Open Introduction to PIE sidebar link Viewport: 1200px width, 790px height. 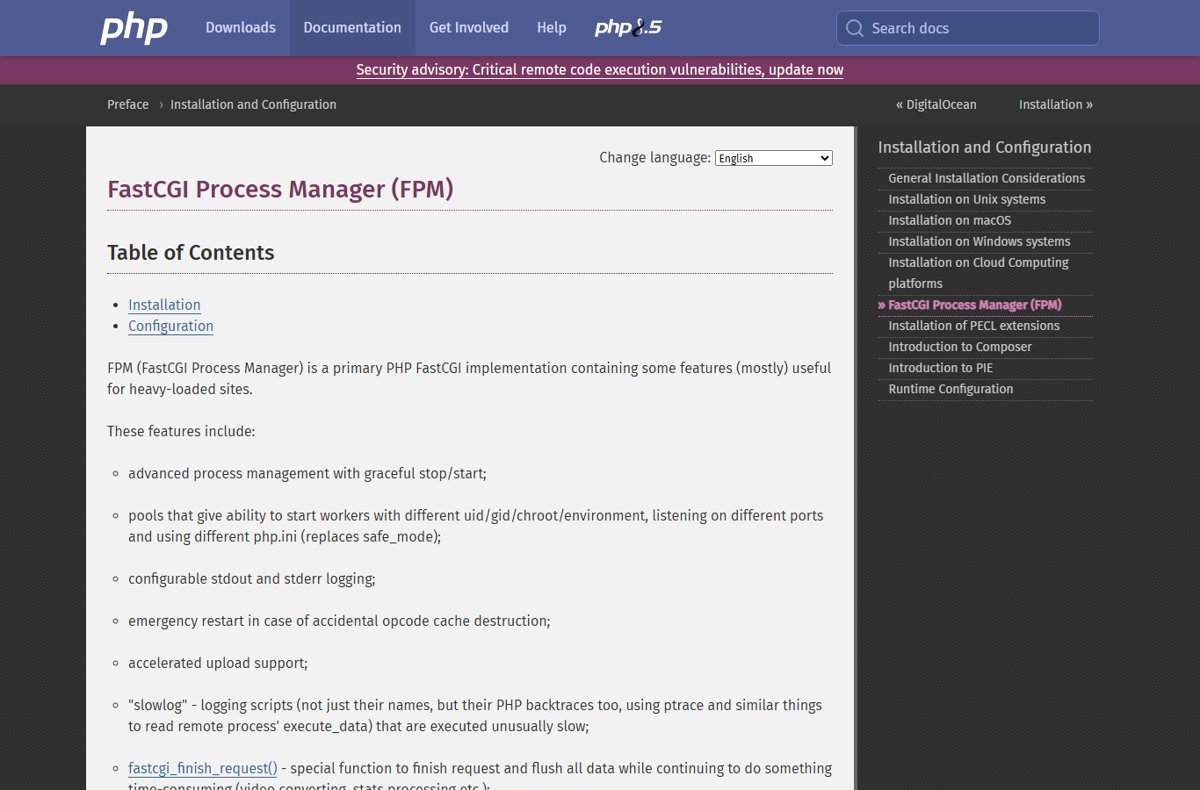tap(940, 368)
